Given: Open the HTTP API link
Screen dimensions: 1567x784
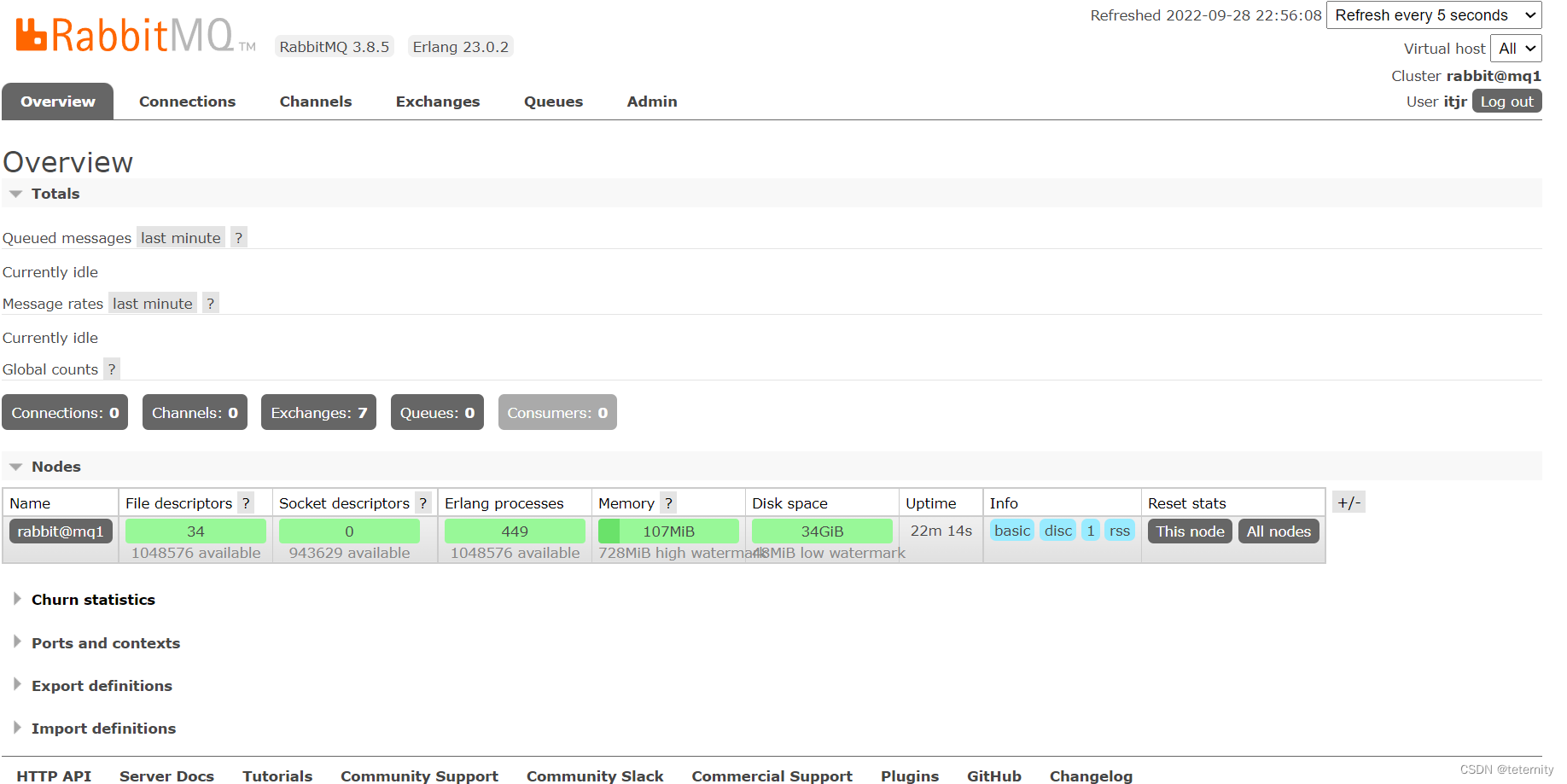Looking at the screenshot, I should [x=54, y=776].
